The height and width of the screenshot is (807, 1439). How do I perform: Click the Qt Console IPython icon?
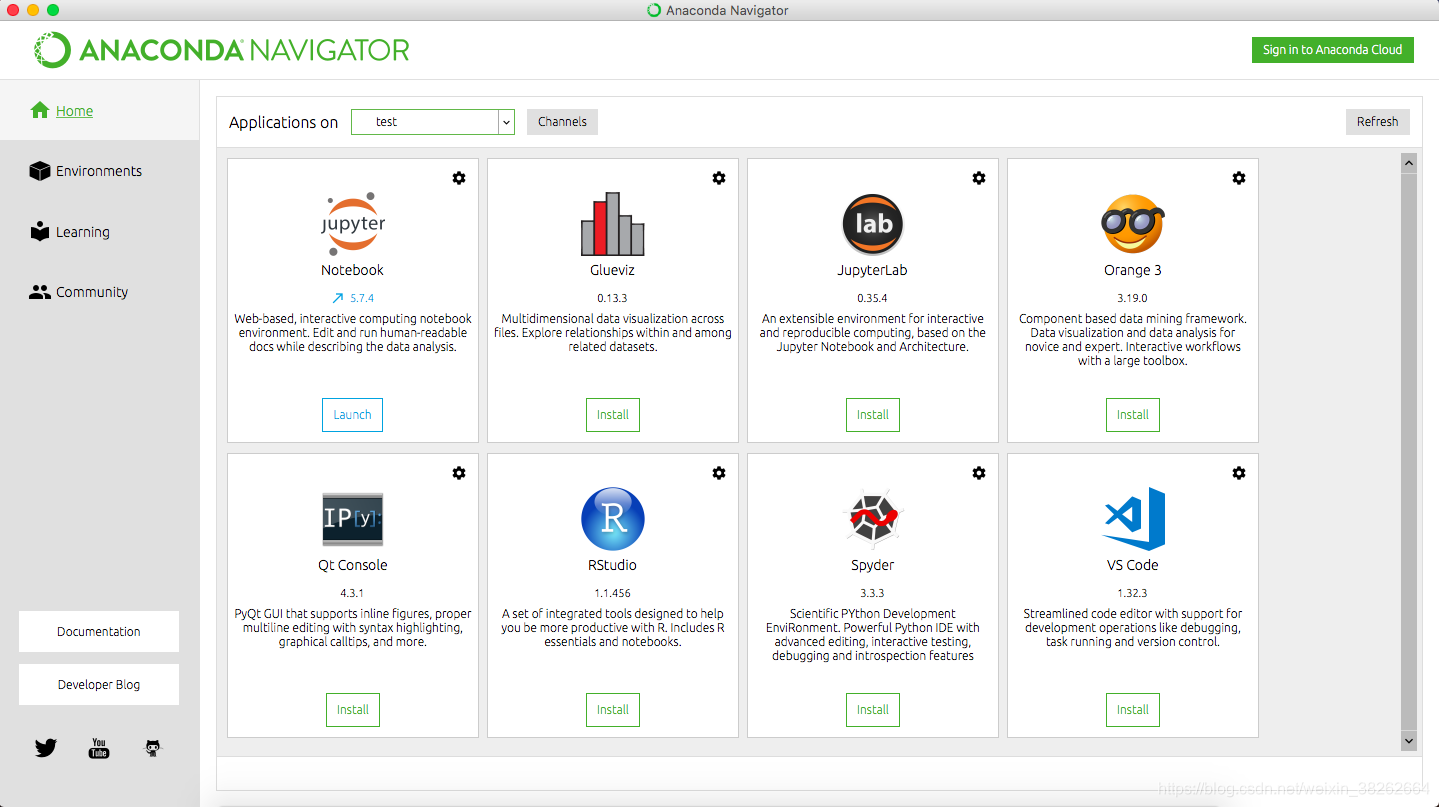352,519
